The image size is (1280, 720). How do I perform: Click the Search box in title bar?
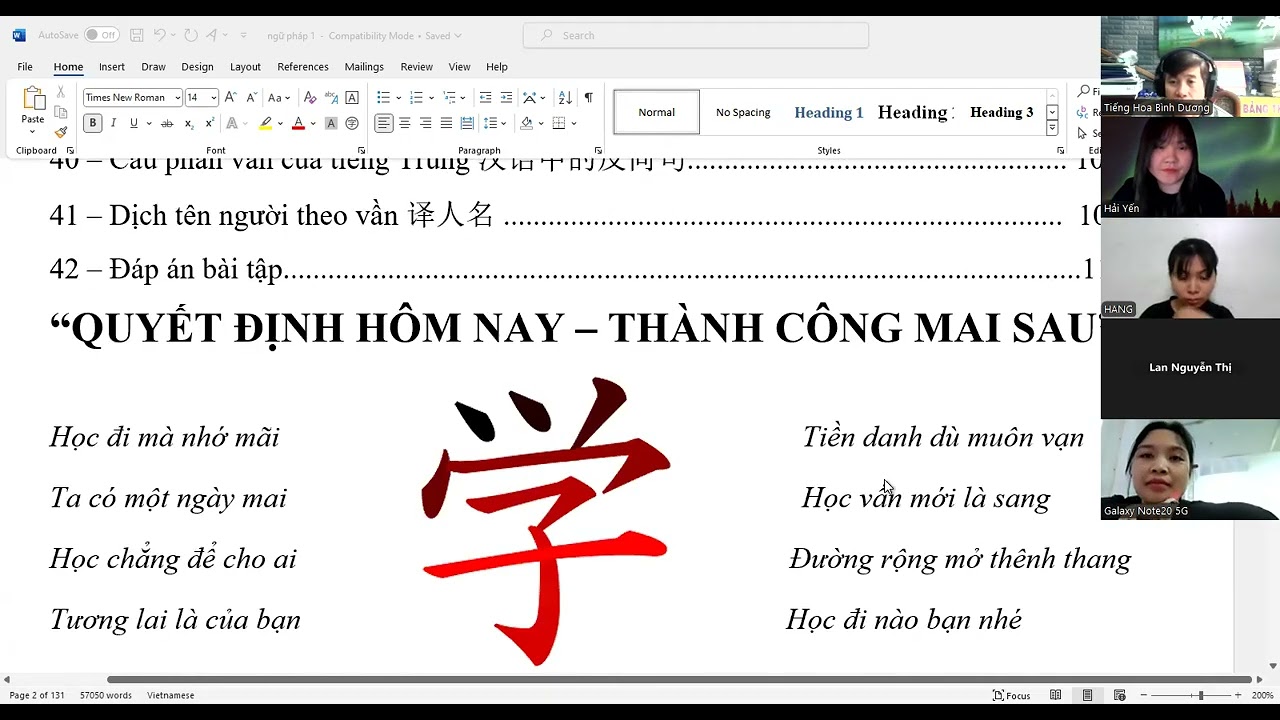(x=696, y=35)
